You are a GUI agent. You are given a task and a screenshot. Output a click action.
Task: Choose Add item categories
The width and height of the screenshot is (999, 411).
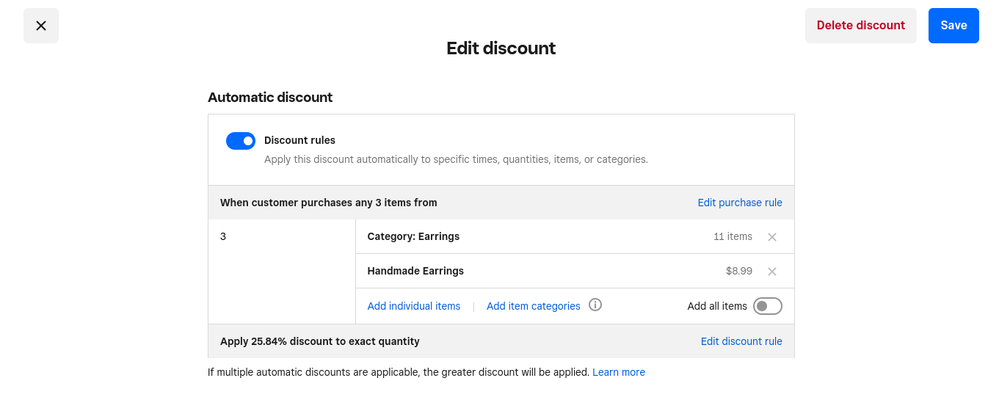click(533, 306)
